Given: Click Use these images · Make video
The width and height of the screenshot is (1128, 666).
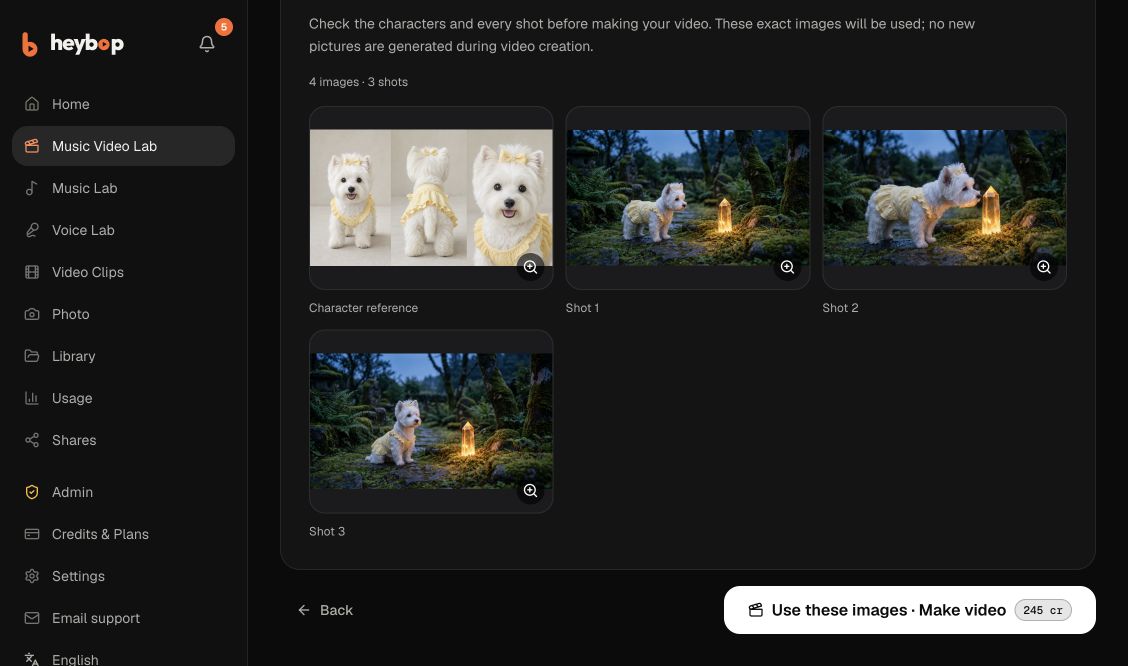Looking at the screenshot, I should click(x=909, y=610).
